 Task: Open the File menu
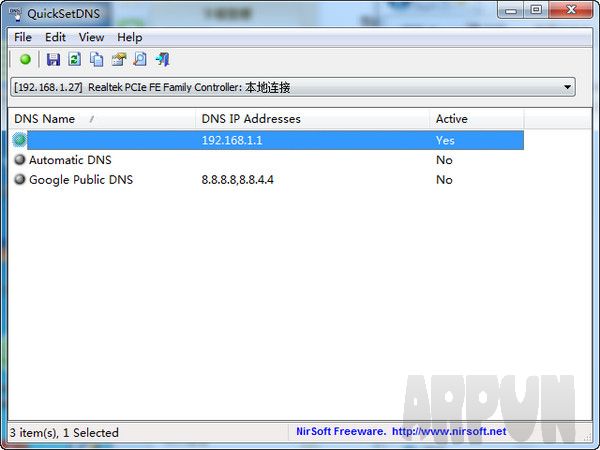coord(23,38)
